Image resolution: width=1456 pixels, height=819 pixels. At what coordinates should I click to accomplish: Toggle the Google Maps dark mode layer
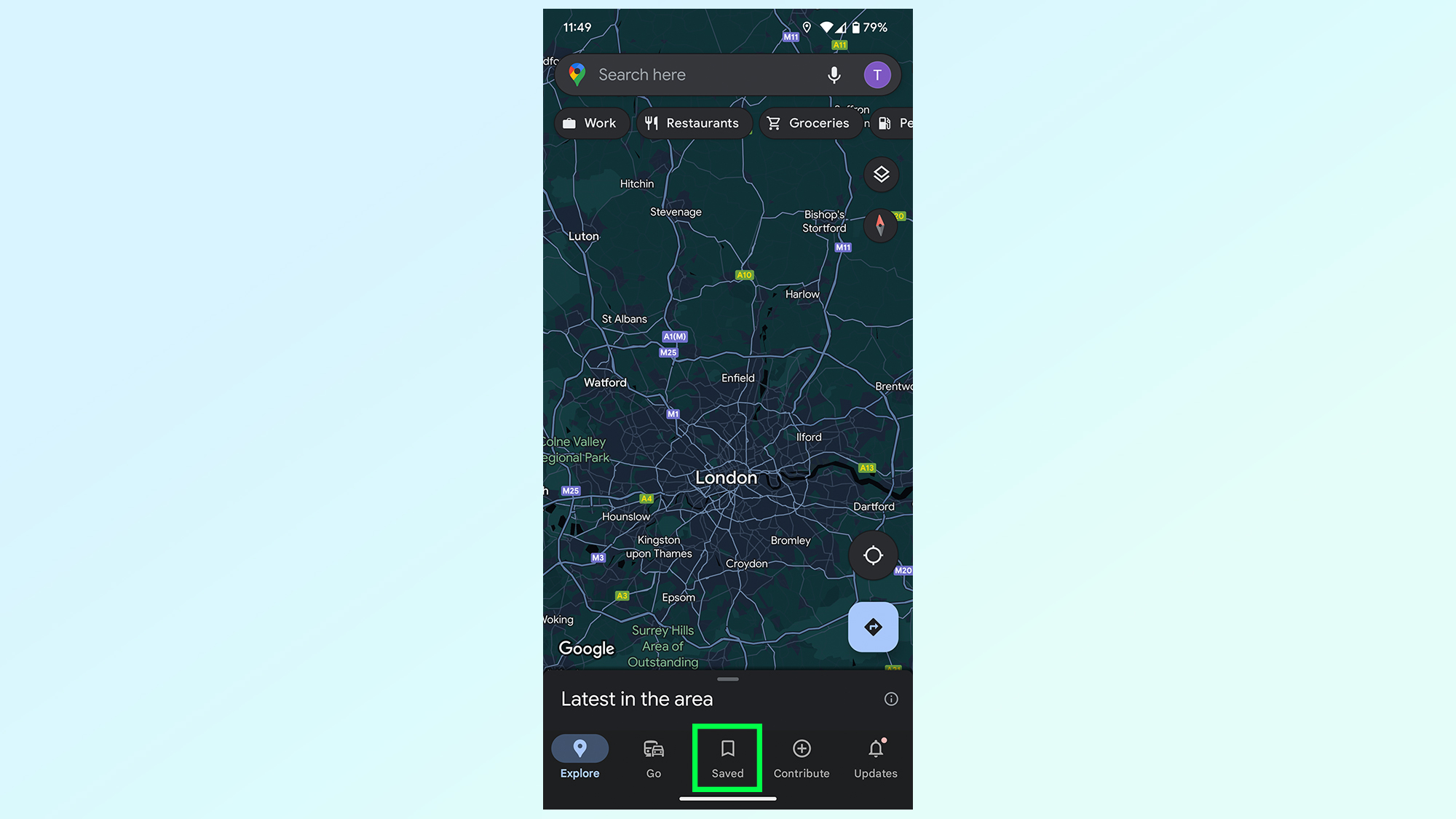[x=880, y=173]
